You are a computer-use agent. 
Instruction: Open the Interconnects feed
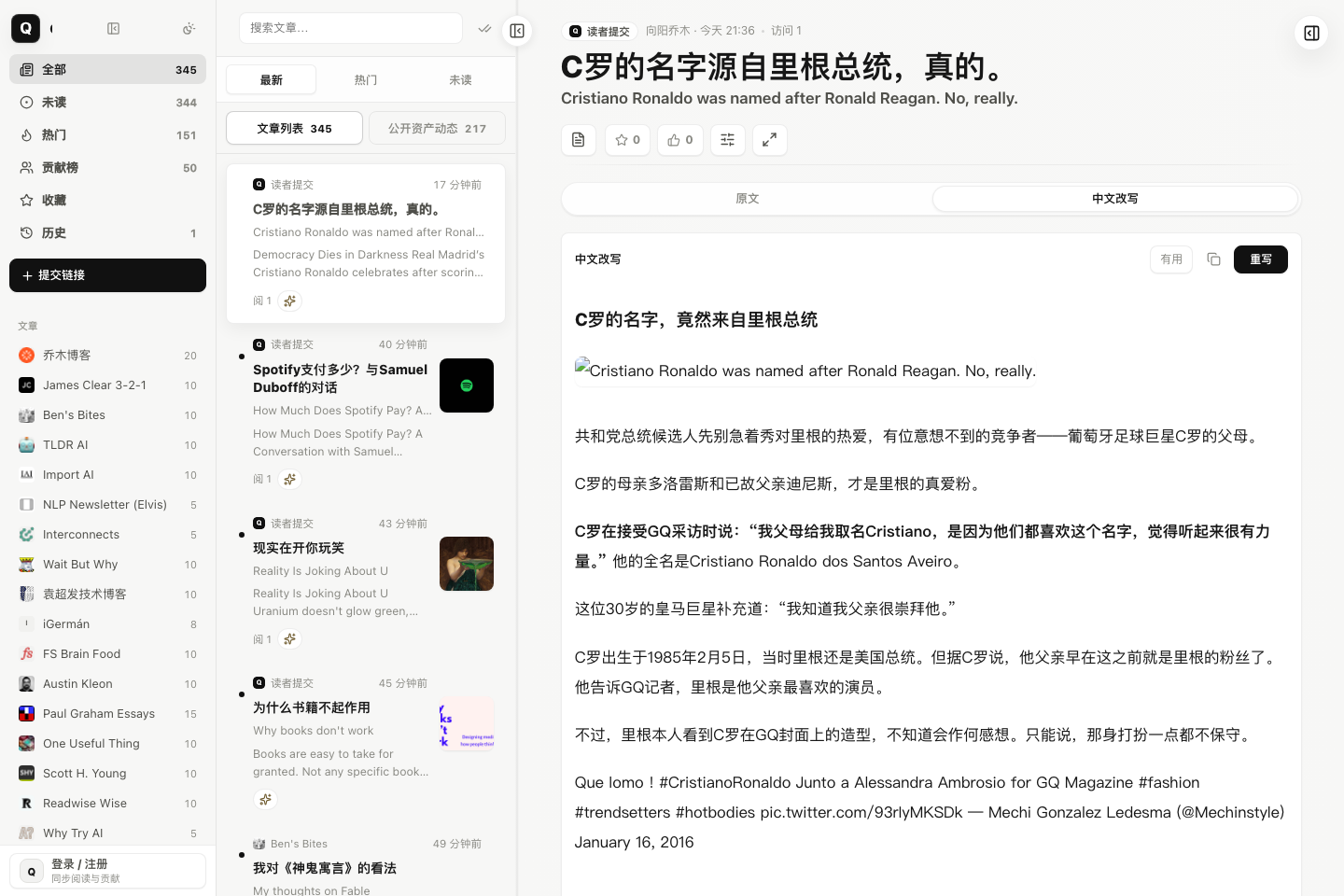coord(107,535)
